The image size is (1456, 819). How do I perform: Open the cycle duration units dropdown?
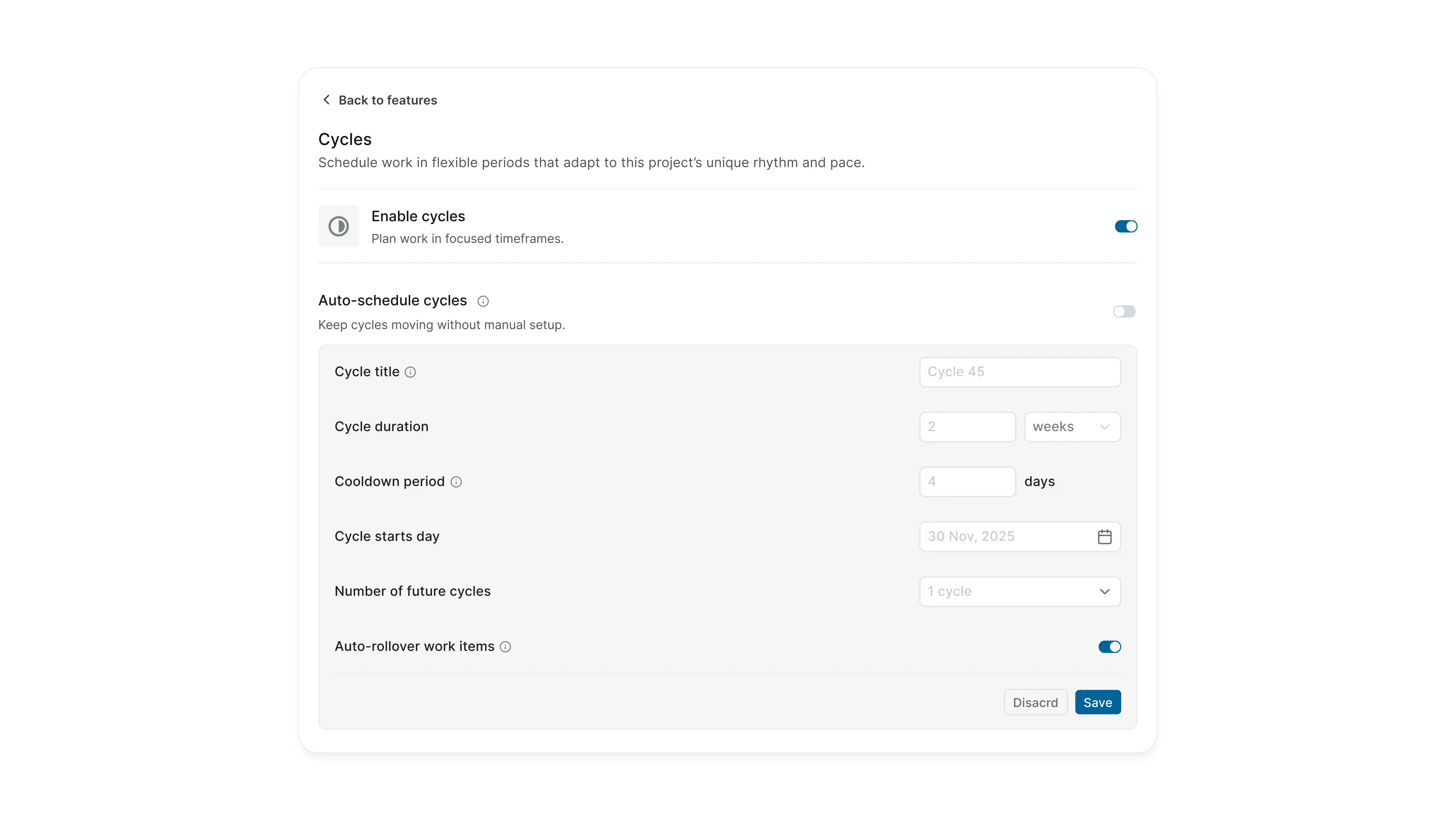pyautogui.click(x=1072, y=427)
